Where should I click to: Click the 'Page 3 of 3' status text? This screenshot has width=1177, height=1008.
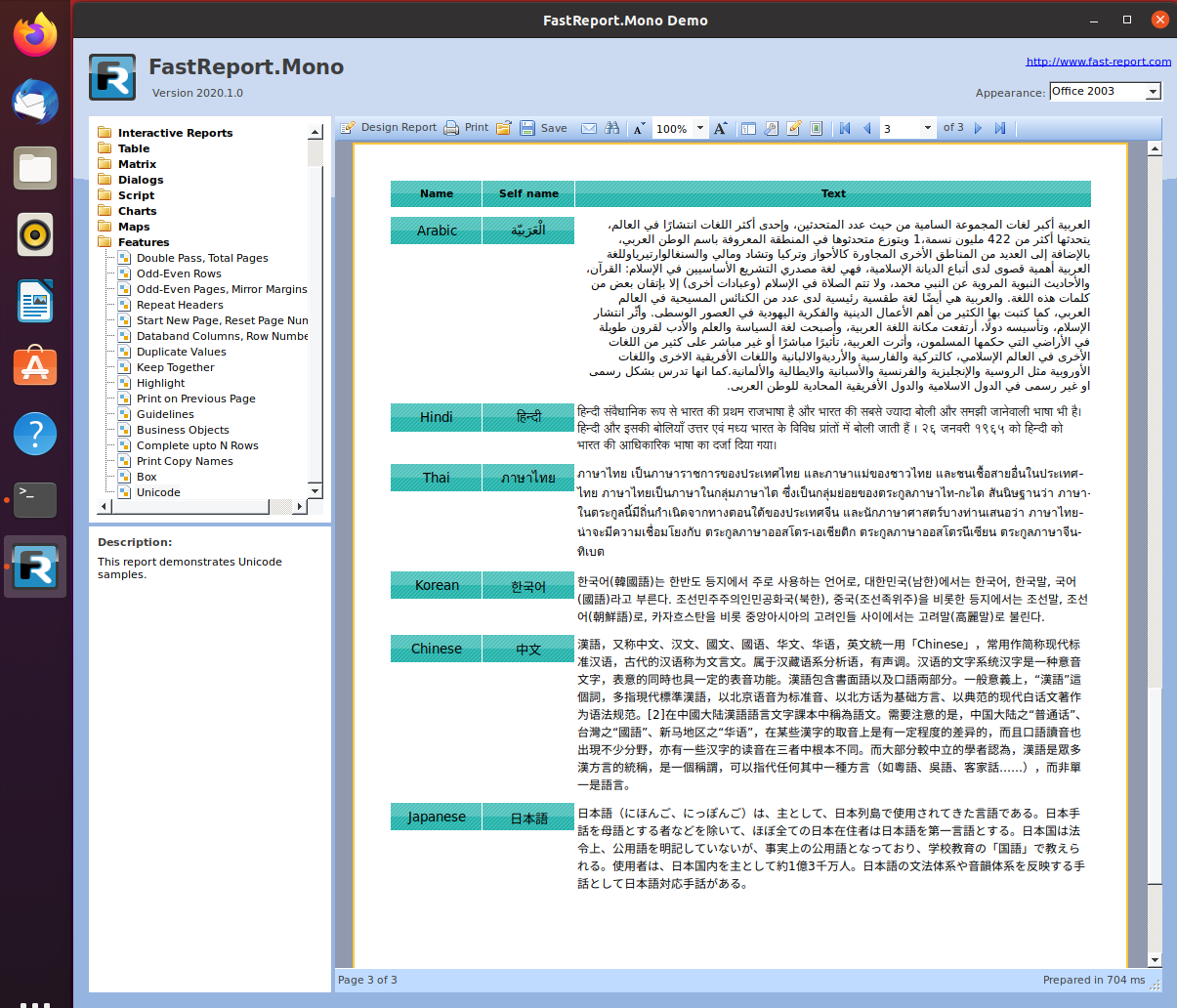[367, 980]
